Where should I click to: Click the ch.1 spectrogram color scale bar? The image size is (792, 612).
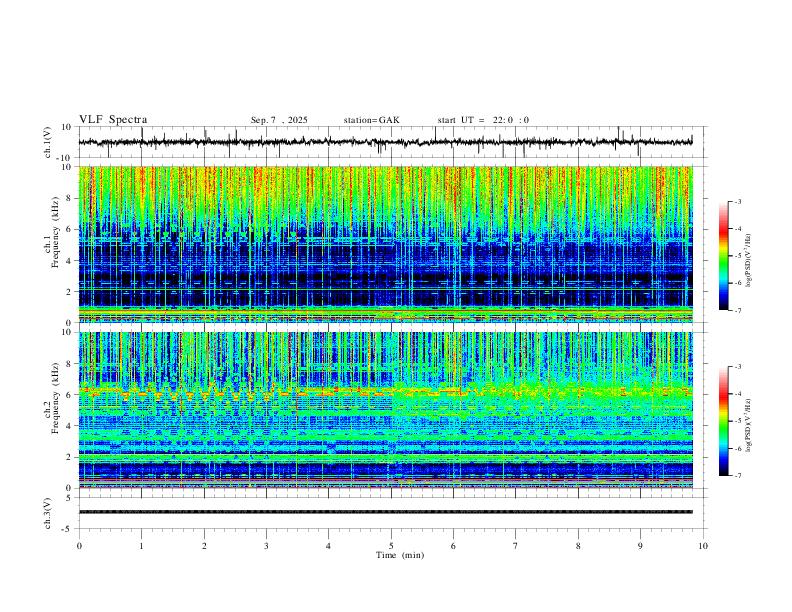point(724,256)
